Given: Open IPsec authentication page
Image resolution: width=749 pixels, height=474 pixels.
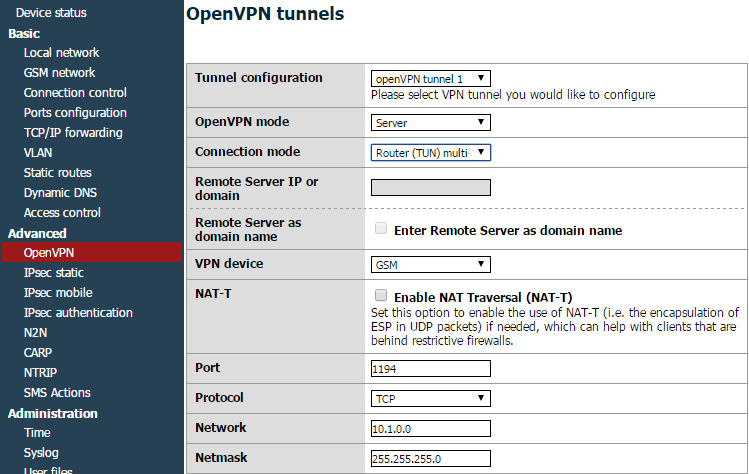Looking at the screenshot, I should (x=78, y=313).
